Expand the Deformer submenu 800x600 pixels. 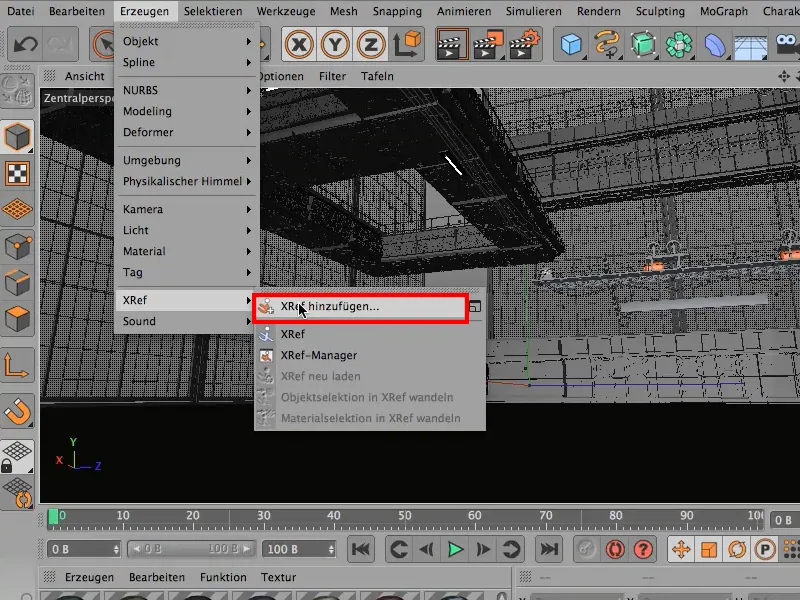[x=187, y=132]
